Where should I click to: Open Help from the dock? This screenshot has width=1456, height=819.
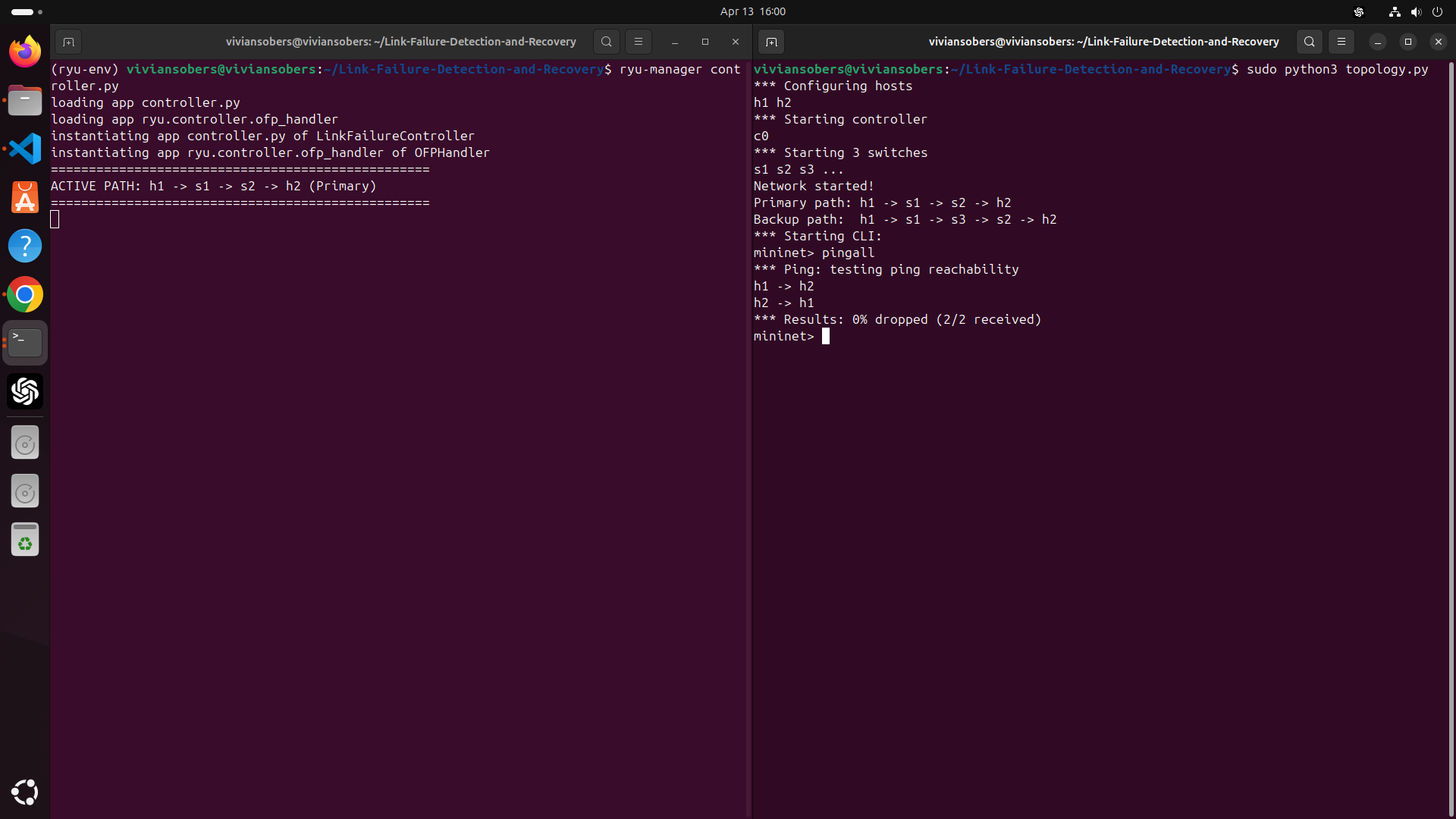pyautogui.click(x=25, y=246)
